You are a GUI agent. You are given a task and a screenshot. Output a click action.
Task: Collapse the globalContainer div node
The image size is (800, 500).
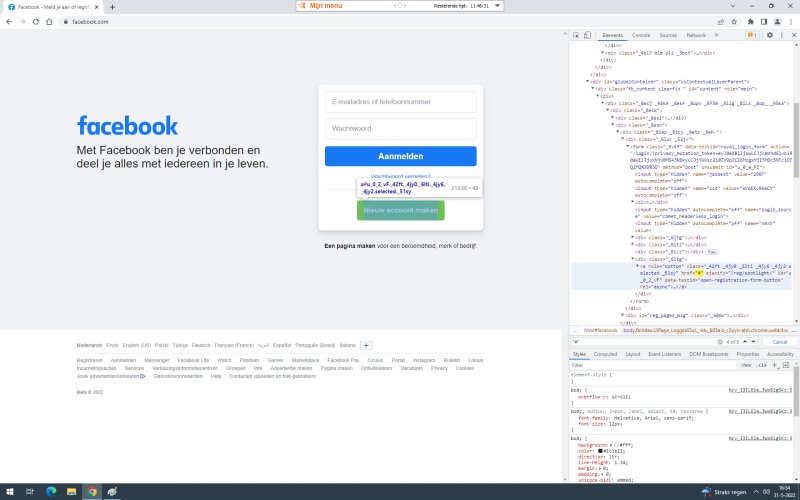[587, 82]
